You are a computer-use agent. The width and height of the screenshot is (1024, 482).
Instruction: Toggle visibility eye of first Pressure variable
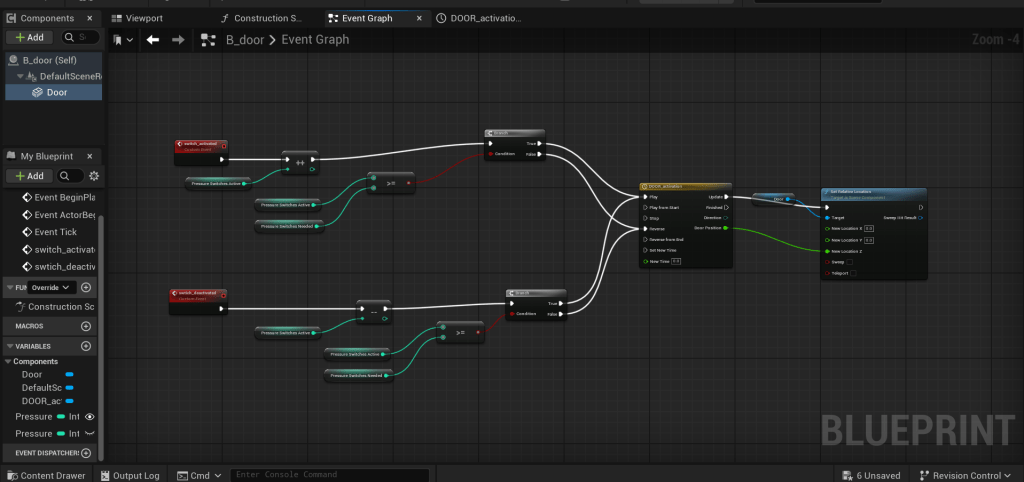click(x=90, y=416)
